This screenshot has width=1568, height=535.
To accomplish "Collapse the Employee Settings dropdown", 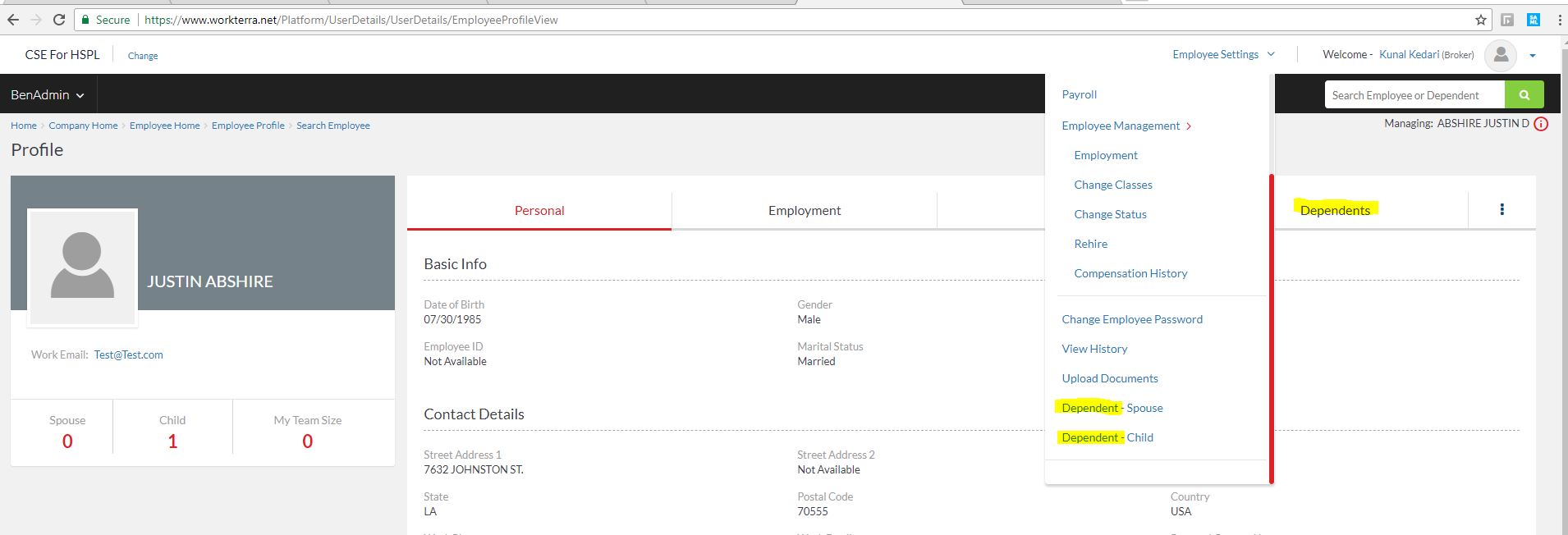I will (x=1223, y=55).
